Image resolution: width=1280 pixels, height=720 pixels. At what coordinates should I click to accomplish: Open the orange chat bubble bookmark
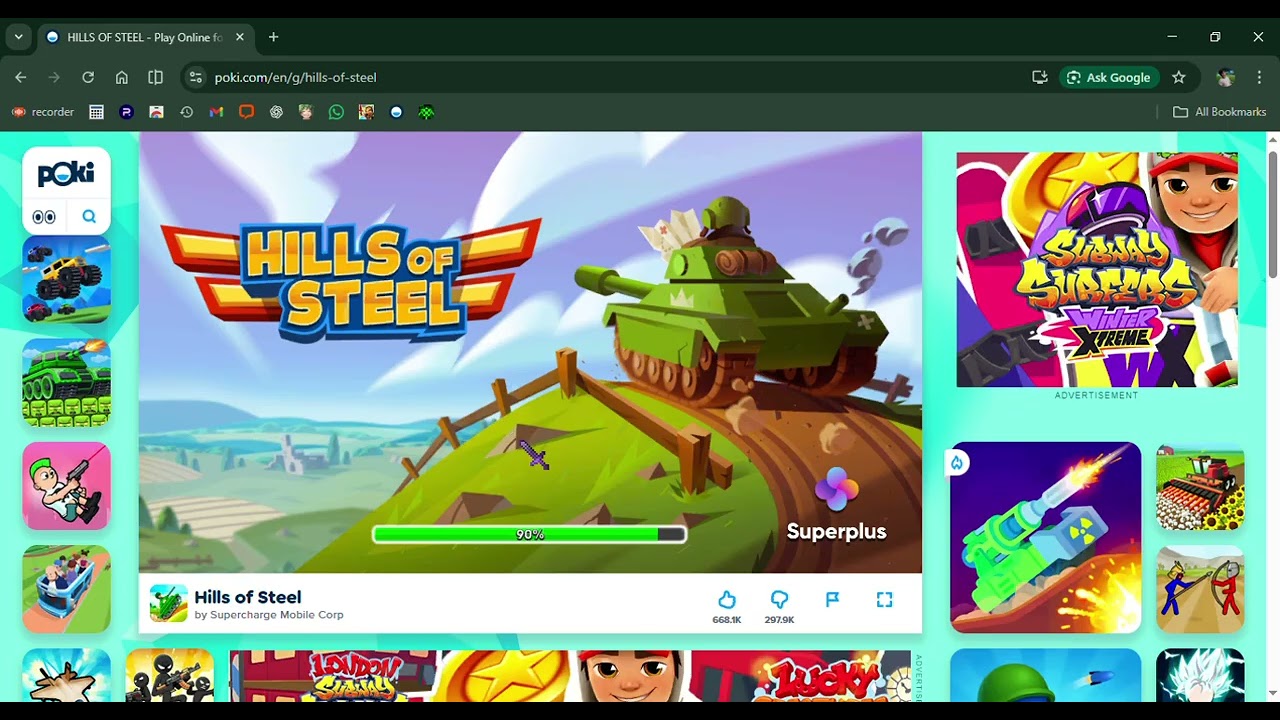[x=246, y=112]
